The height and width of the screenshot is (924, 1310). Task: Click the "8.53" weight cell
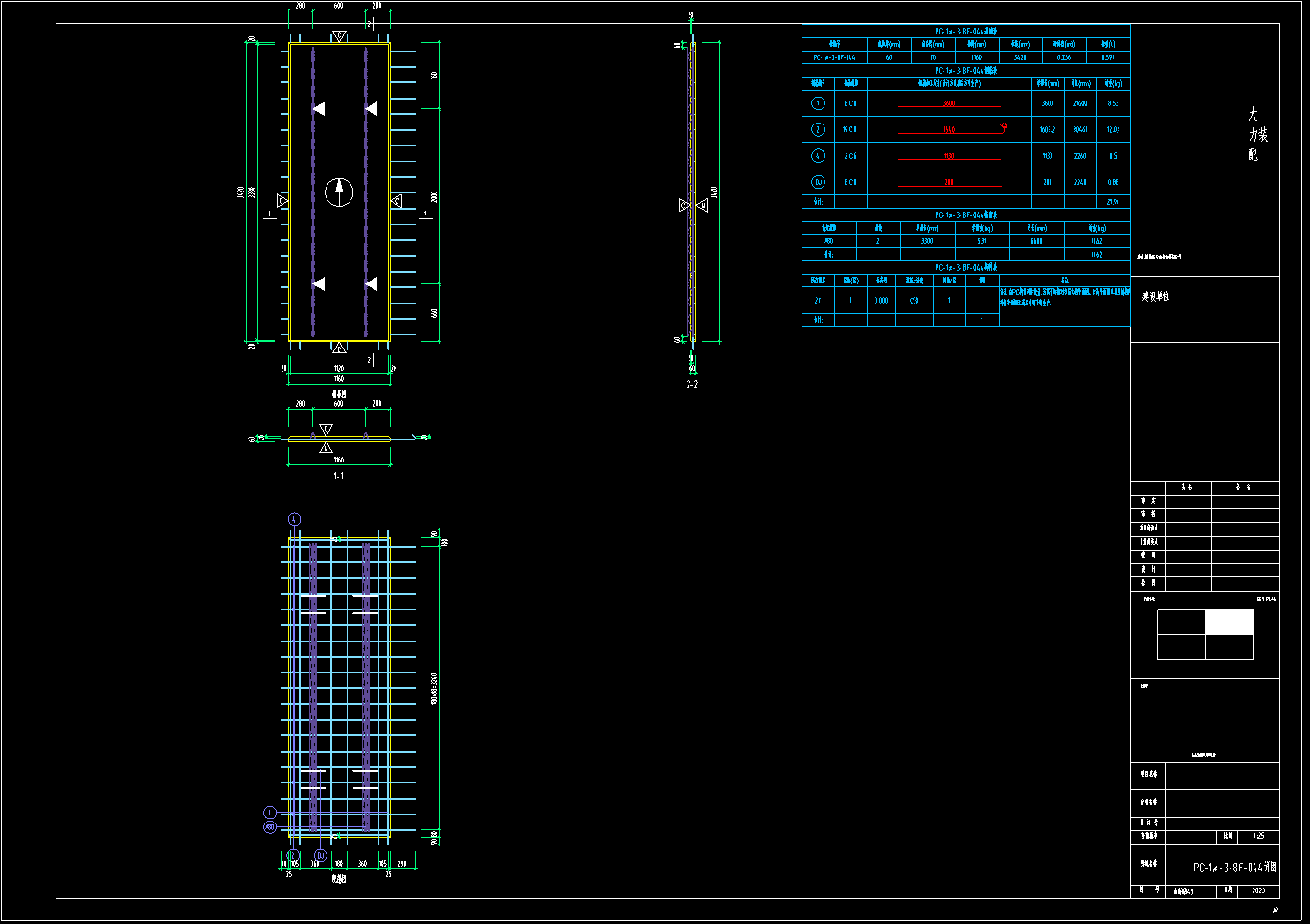click(1113, 103)
